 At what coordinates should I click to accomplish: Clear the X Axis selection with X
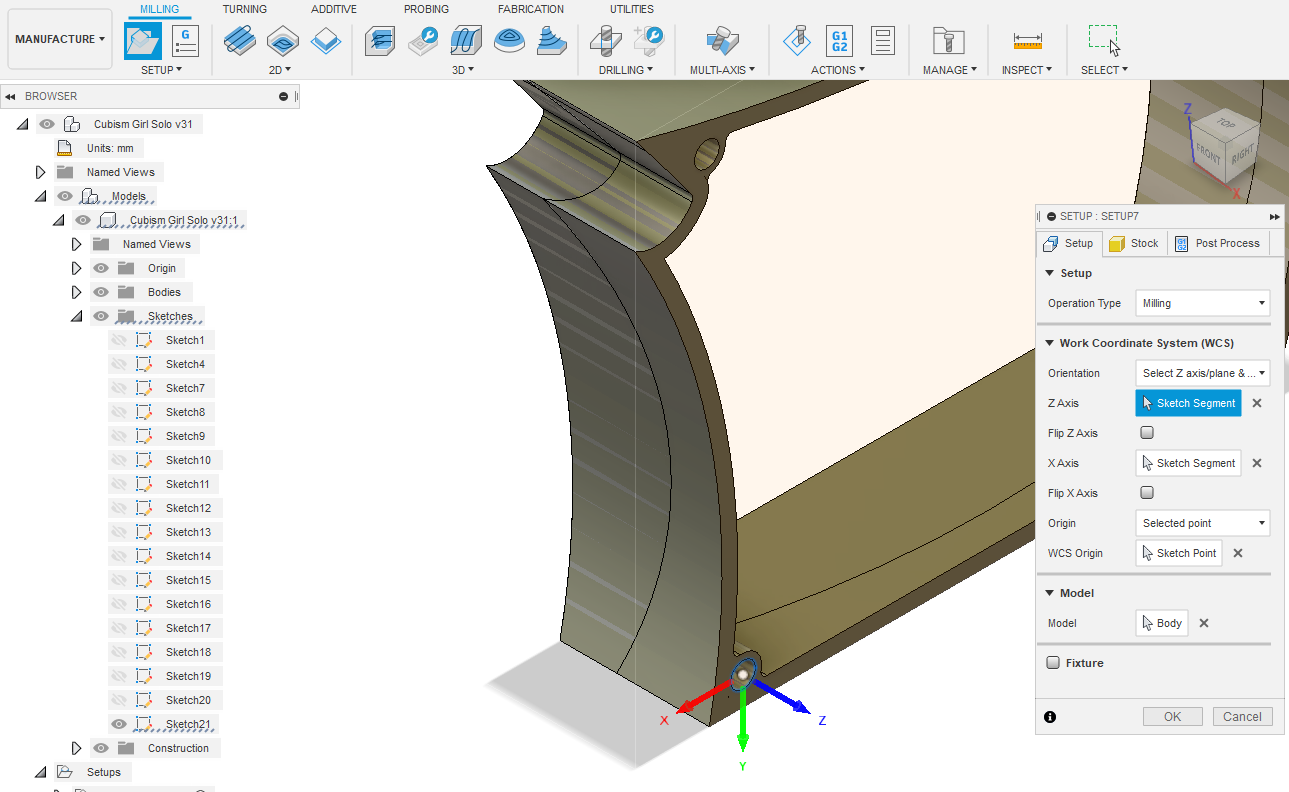click(1257, 463)
